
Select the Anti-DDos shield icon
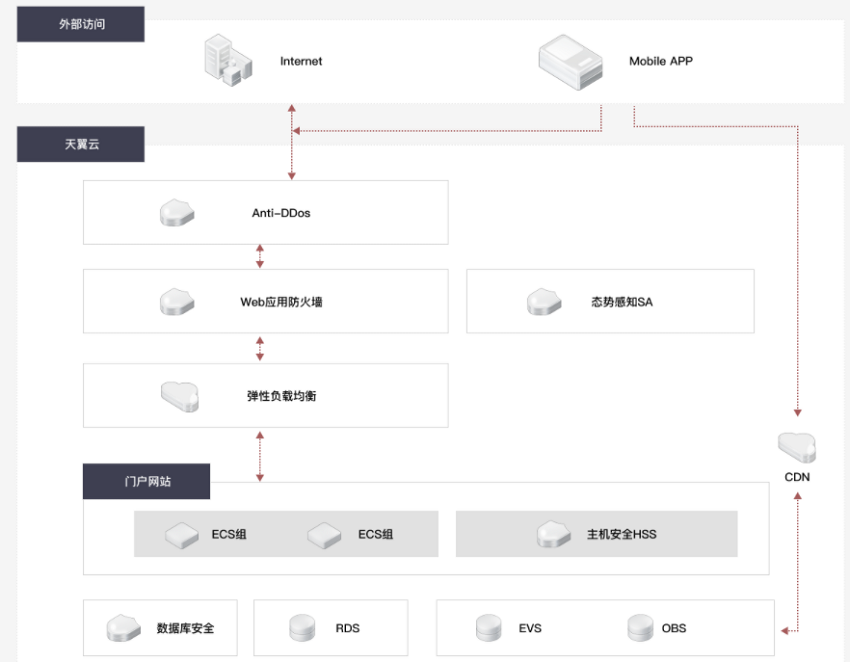pos(177,213)
